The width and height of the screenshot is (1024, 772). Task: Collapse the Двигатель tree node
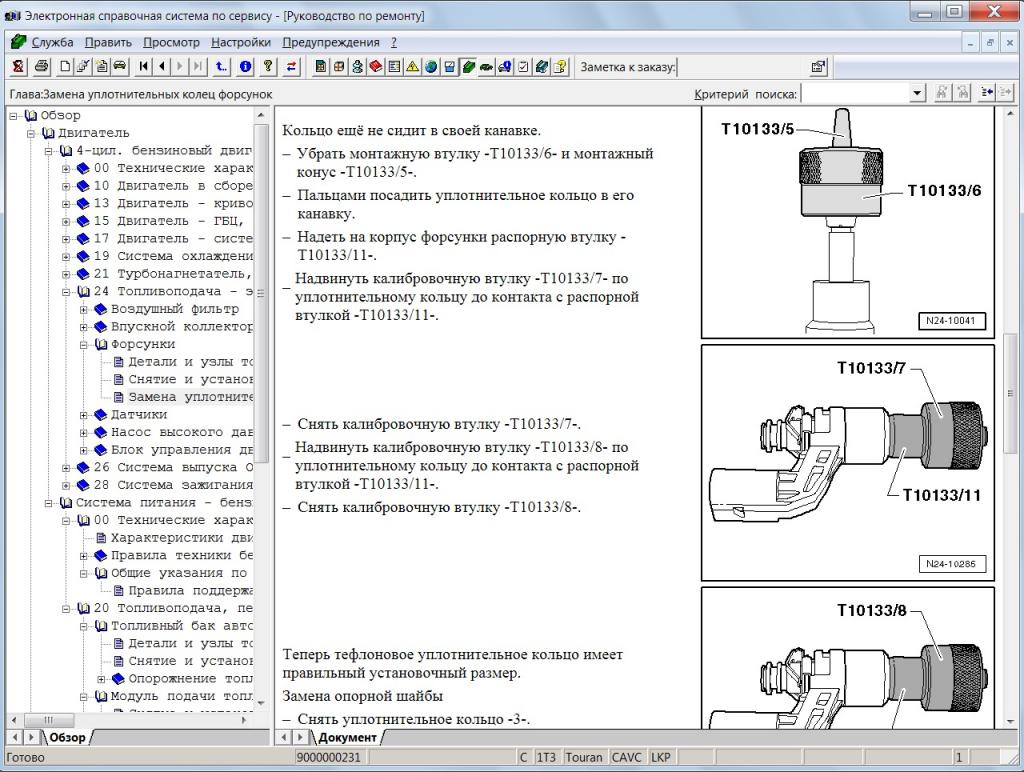(31, 133)
